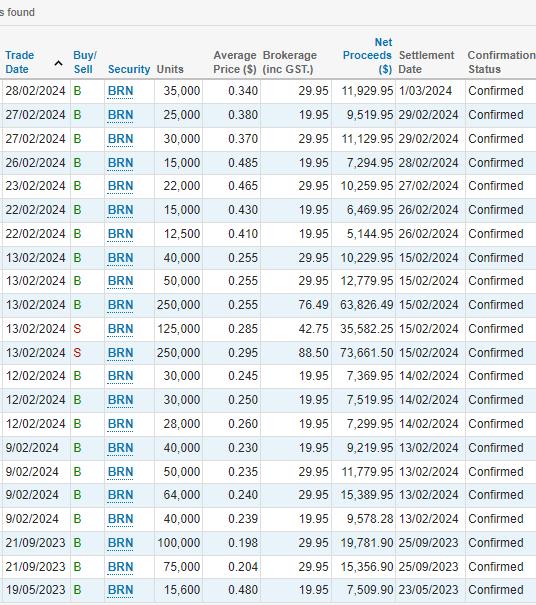The width and height of the screenshot is (536, 605).
Task: Click S indicator in 125,000 units row
Action: tap(77, 329)
